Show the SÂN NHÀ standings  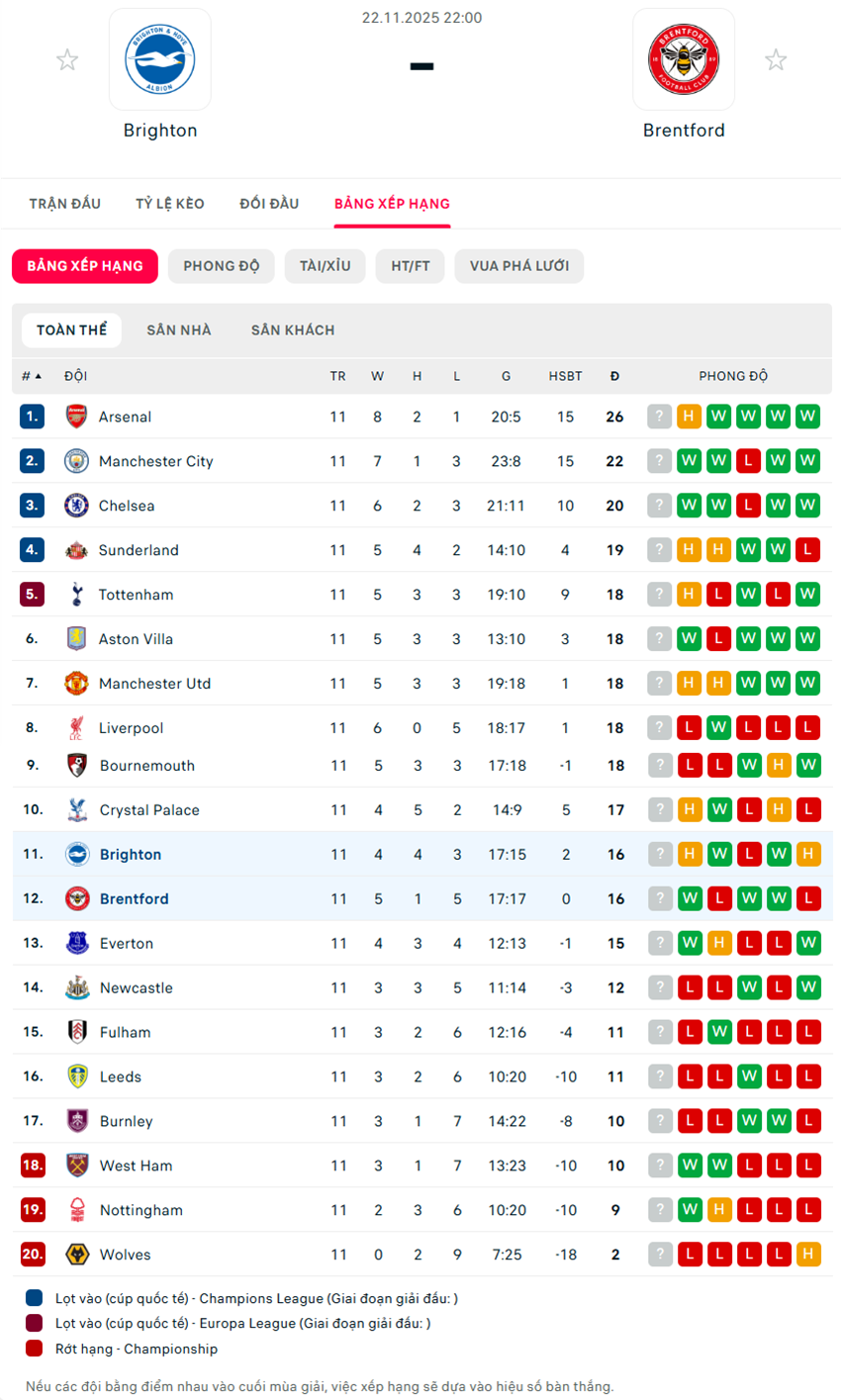(x=179, y=330)
